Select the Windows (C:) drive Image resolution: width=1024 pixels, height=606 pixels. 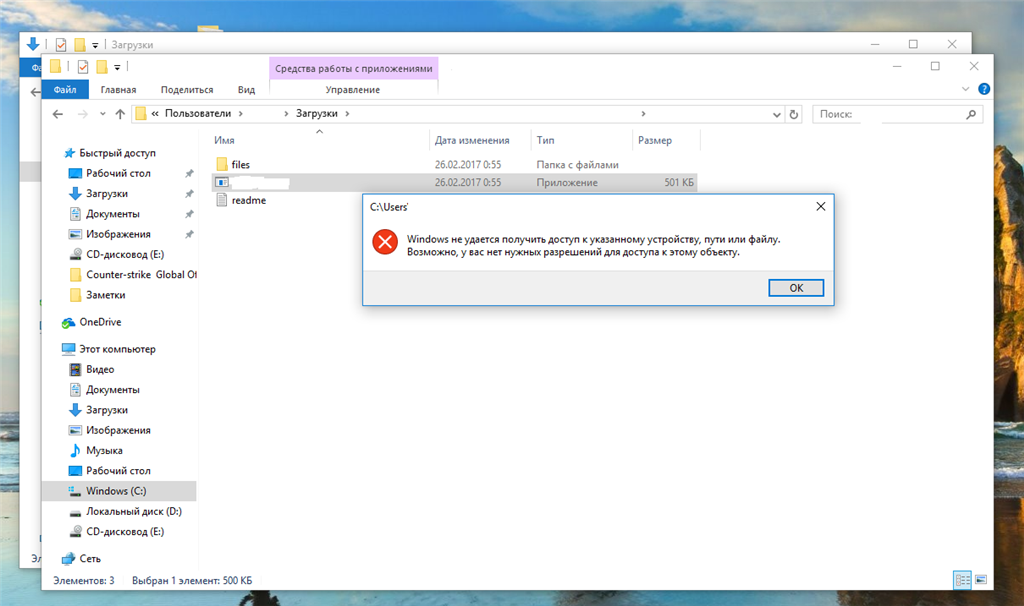coord(116,490)
